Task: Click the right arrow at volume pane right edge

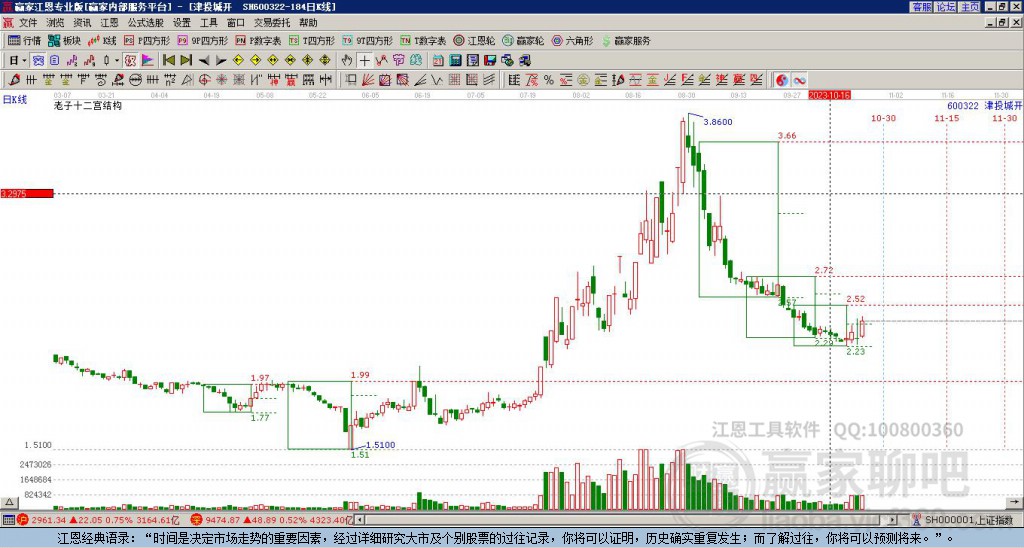Action: click(x=1015, y=502)
